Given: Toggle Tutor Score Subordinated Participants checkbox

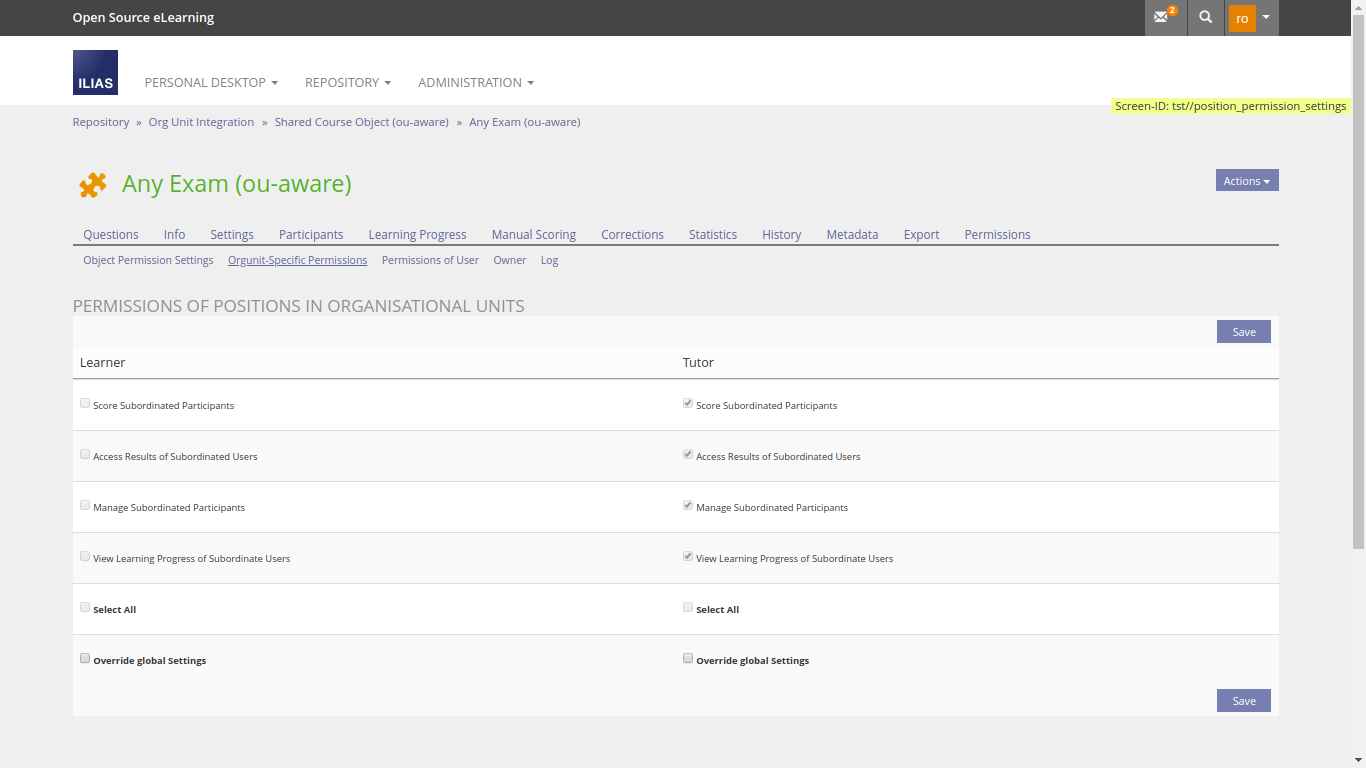Looking at the screenshot, I should click(x=688, y=404).
